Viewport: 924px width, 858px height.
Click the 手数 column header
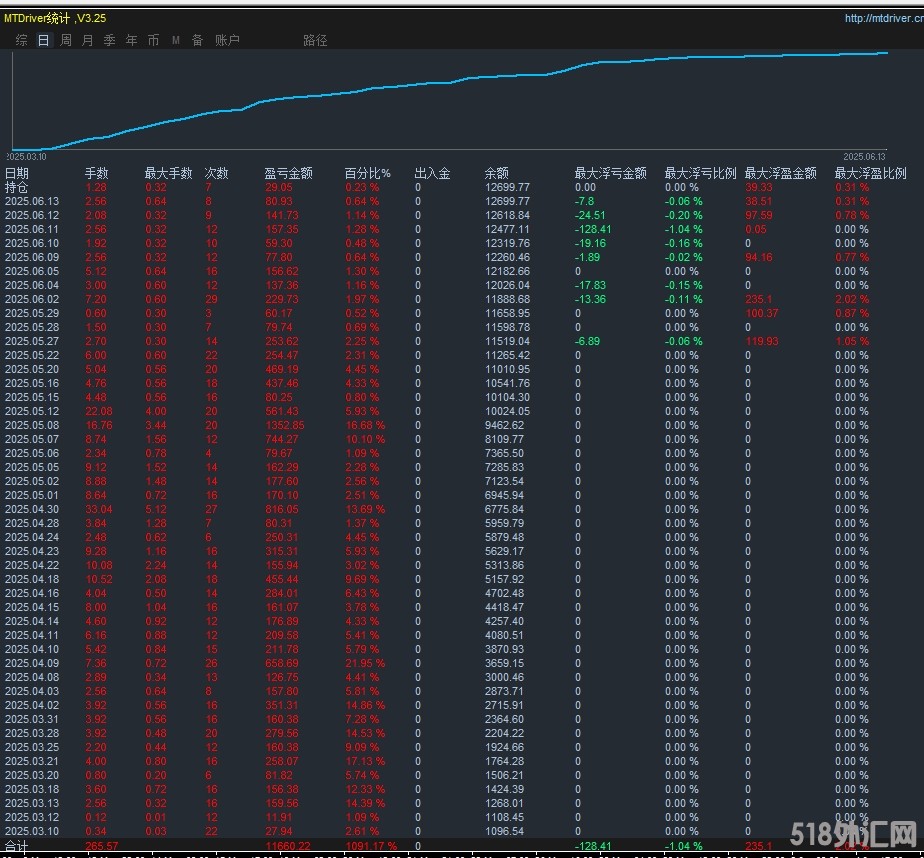97,173
